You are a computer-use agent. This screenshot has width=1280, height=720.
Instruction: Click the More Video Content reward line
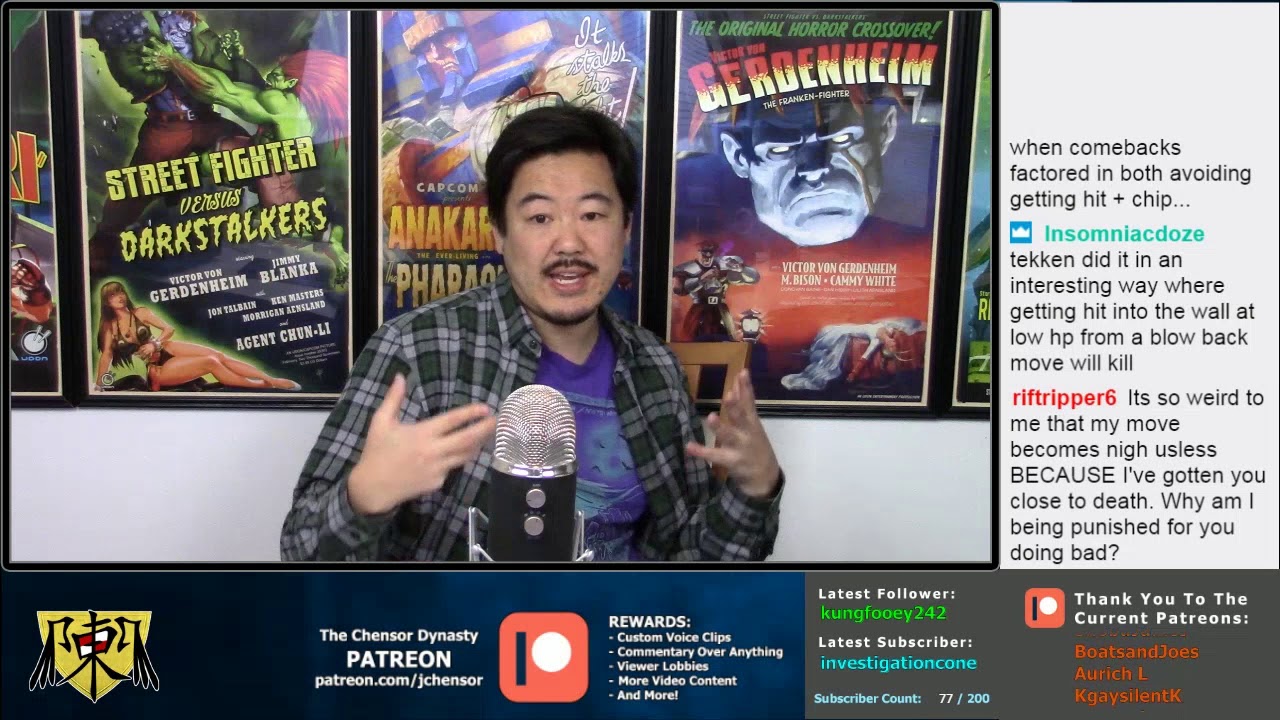673,681
